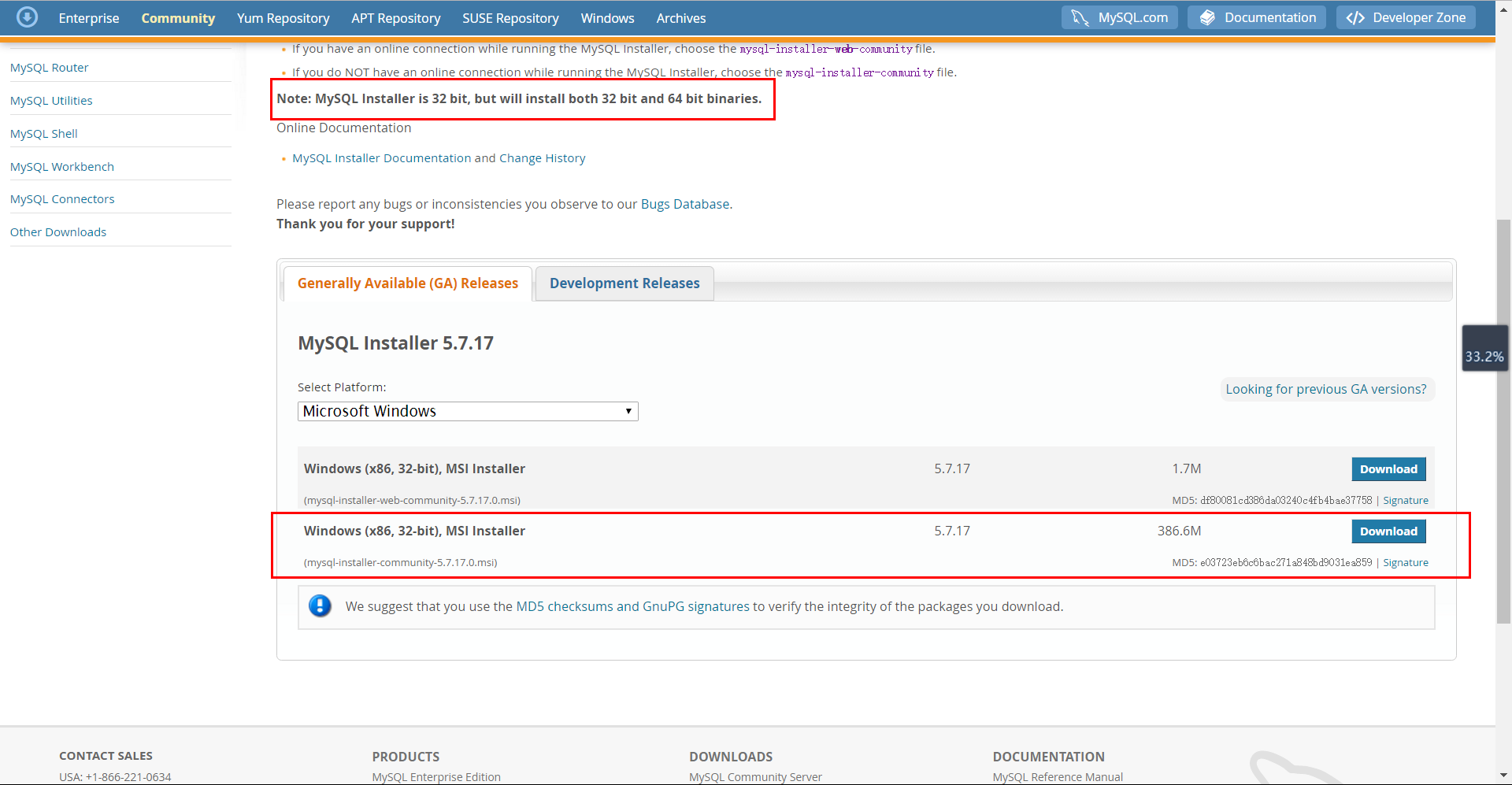Open MD5 checksums and GnuPG signatures link
The width and height of the screenshot is (1512, 785).
point(632,606)
